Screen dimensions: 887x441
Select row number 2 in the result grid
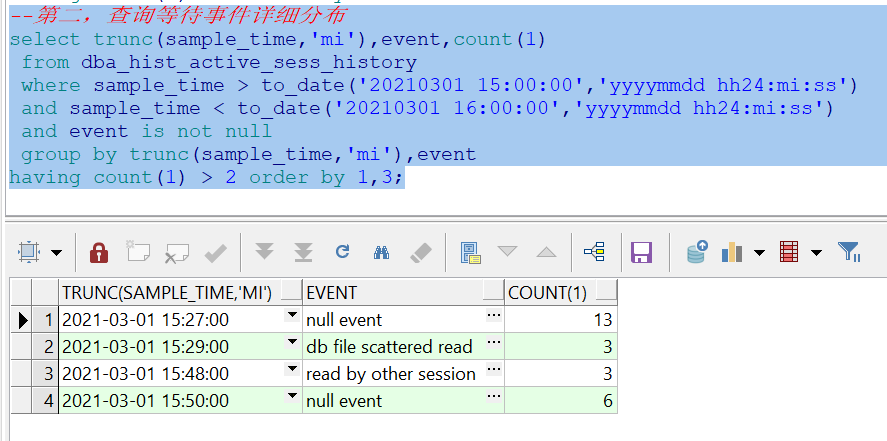tap(45, 346)
